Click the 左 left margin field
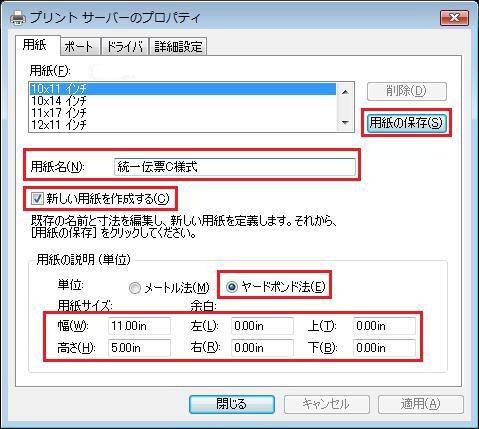479x429 pixels. coord(262,326)
